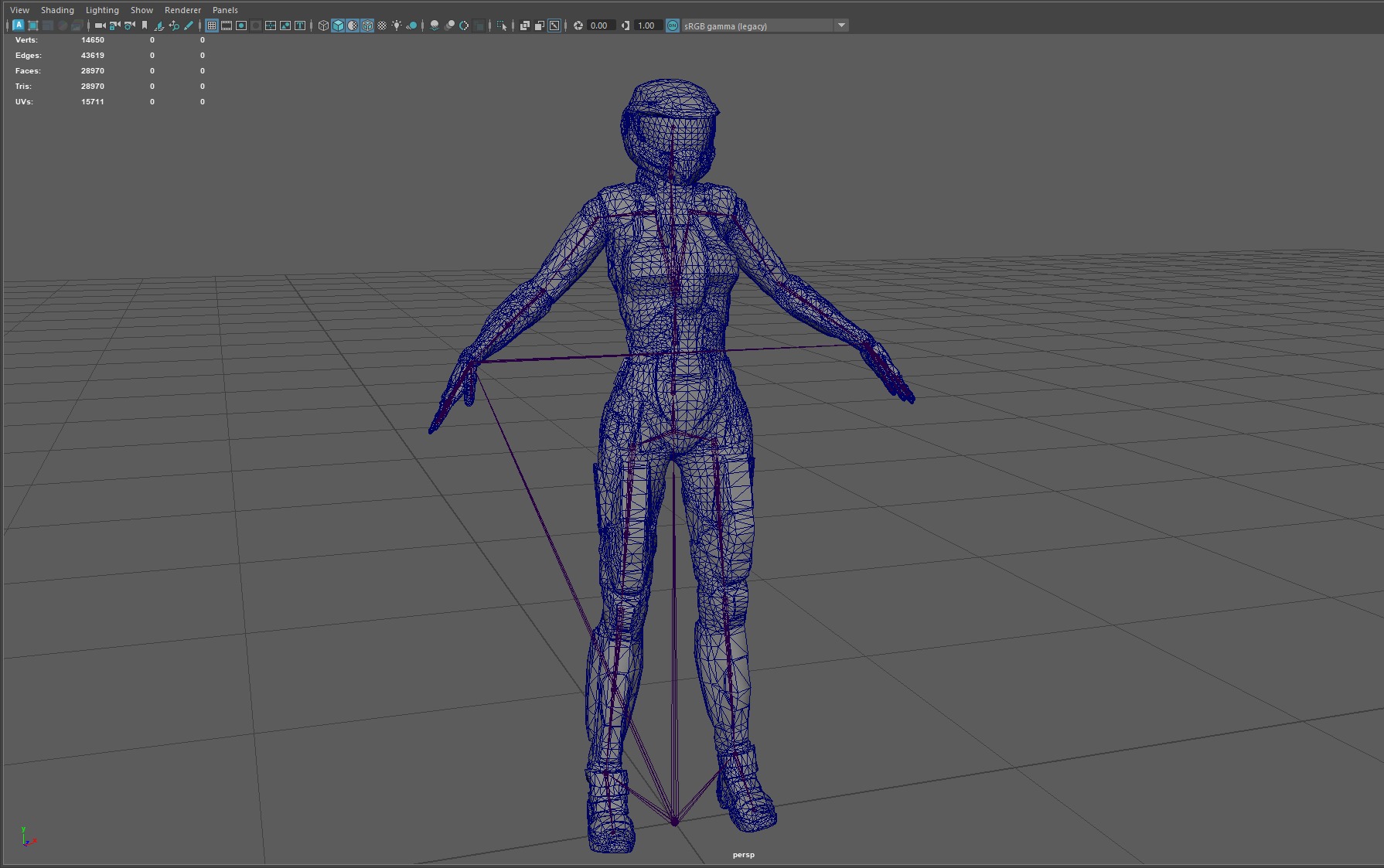This screenshot has width=1384, height=868.
Task: Click the dimmed Gate Mask icon
Action: tap(256, 26)
